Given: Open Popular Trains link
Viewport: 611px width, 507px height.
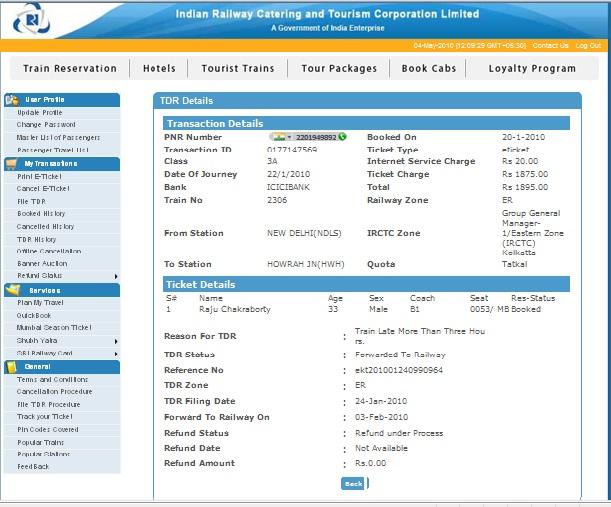Looking at the screenshot, I should click(41, 443).
